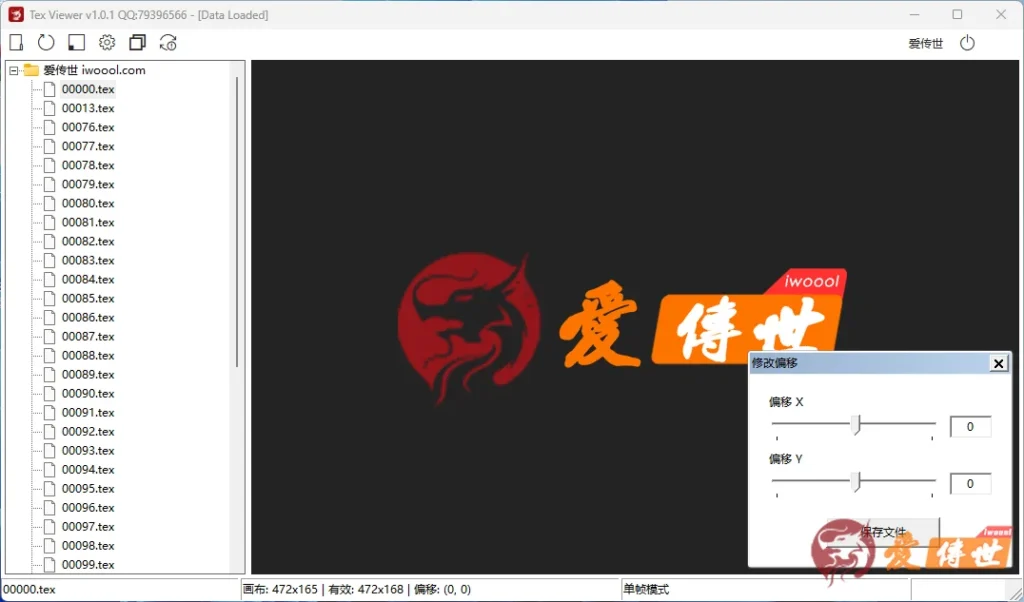
Task: Close the 修改偏移 offset dialog
Action: pyautogui.click(x=998, y=364)
